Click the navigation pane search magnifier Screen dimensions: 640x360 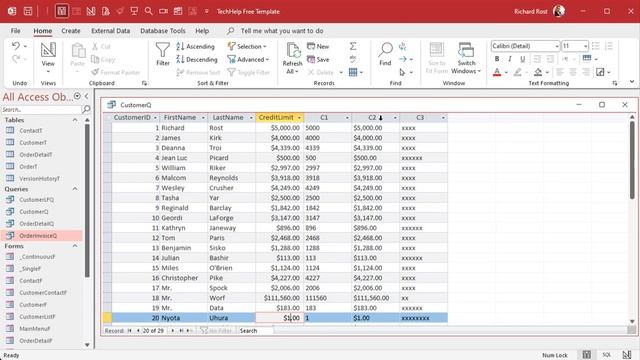point(86,109)
